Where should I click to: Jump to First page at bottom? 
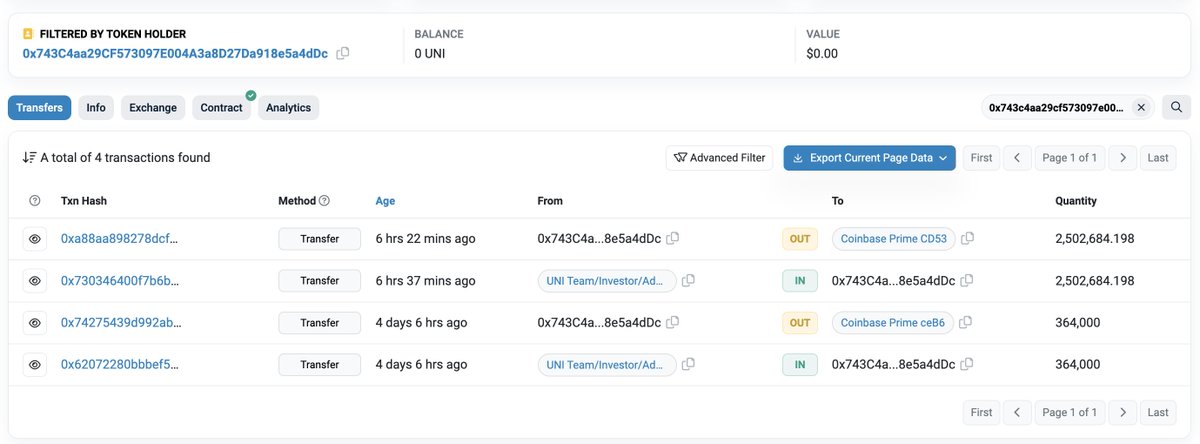click(982, 412)
